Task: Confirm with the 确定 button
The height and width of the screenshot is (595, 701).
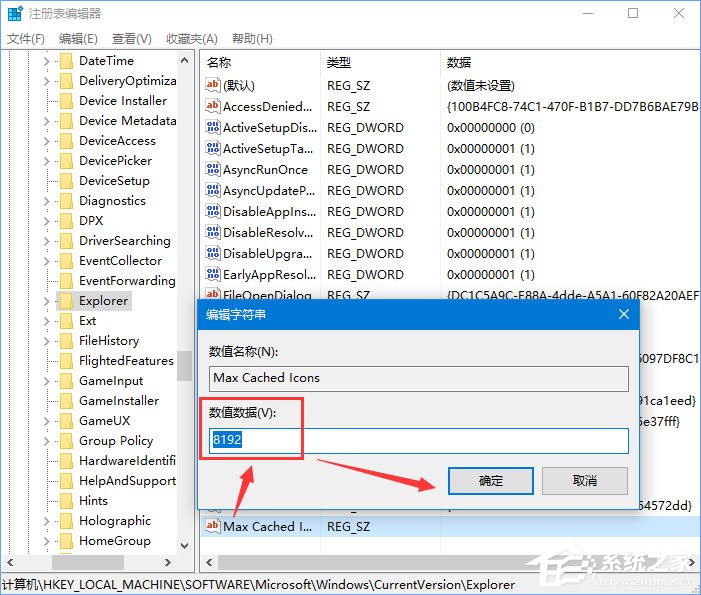Action: [490, 481]
